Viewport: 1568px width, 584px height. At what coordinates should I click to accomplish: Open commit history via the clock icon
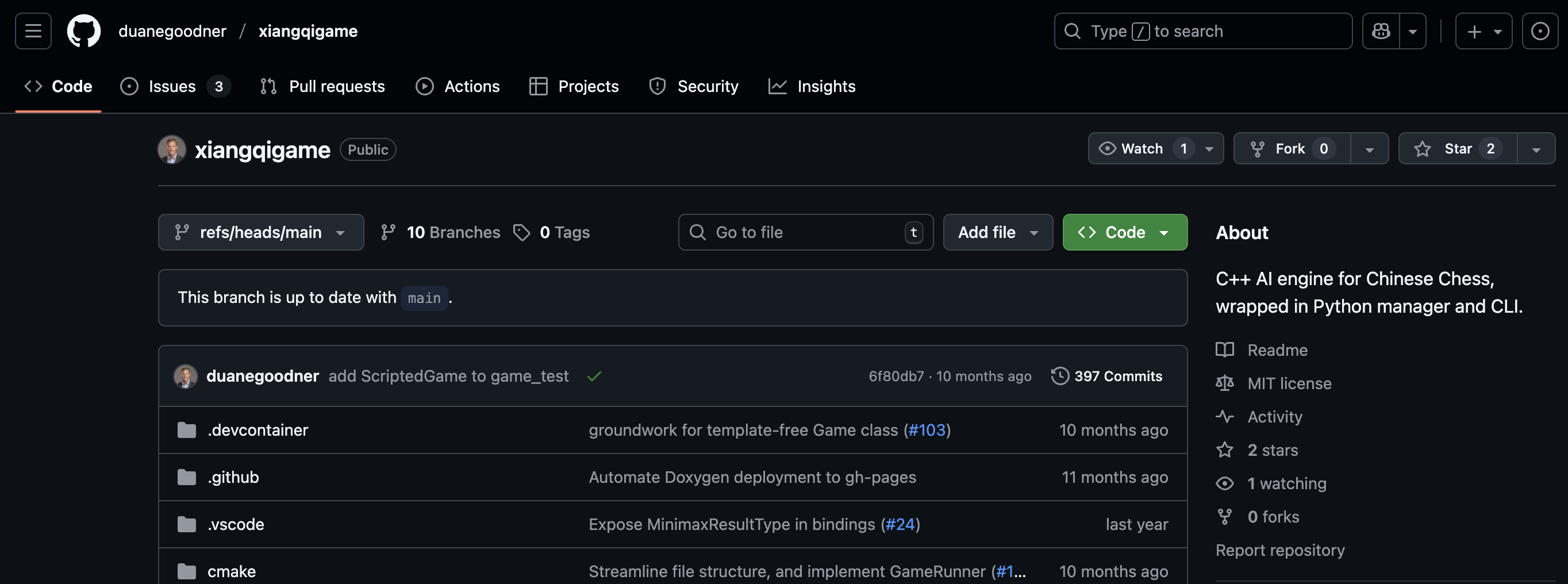[1059, 376]
